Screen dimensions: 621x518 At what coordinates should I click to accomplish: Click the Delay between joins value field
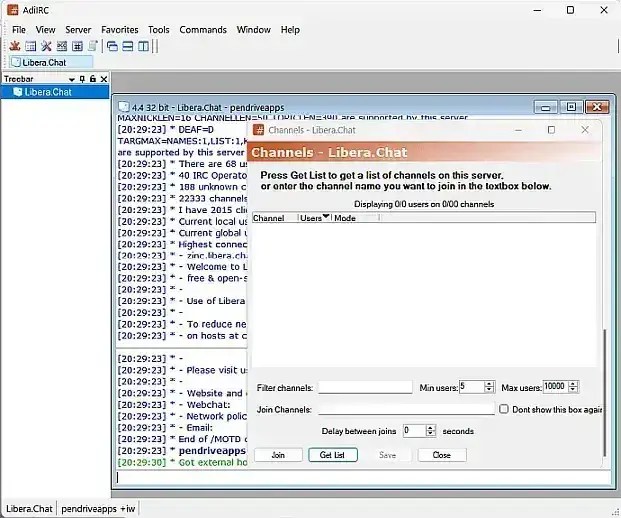coord(414,430)
